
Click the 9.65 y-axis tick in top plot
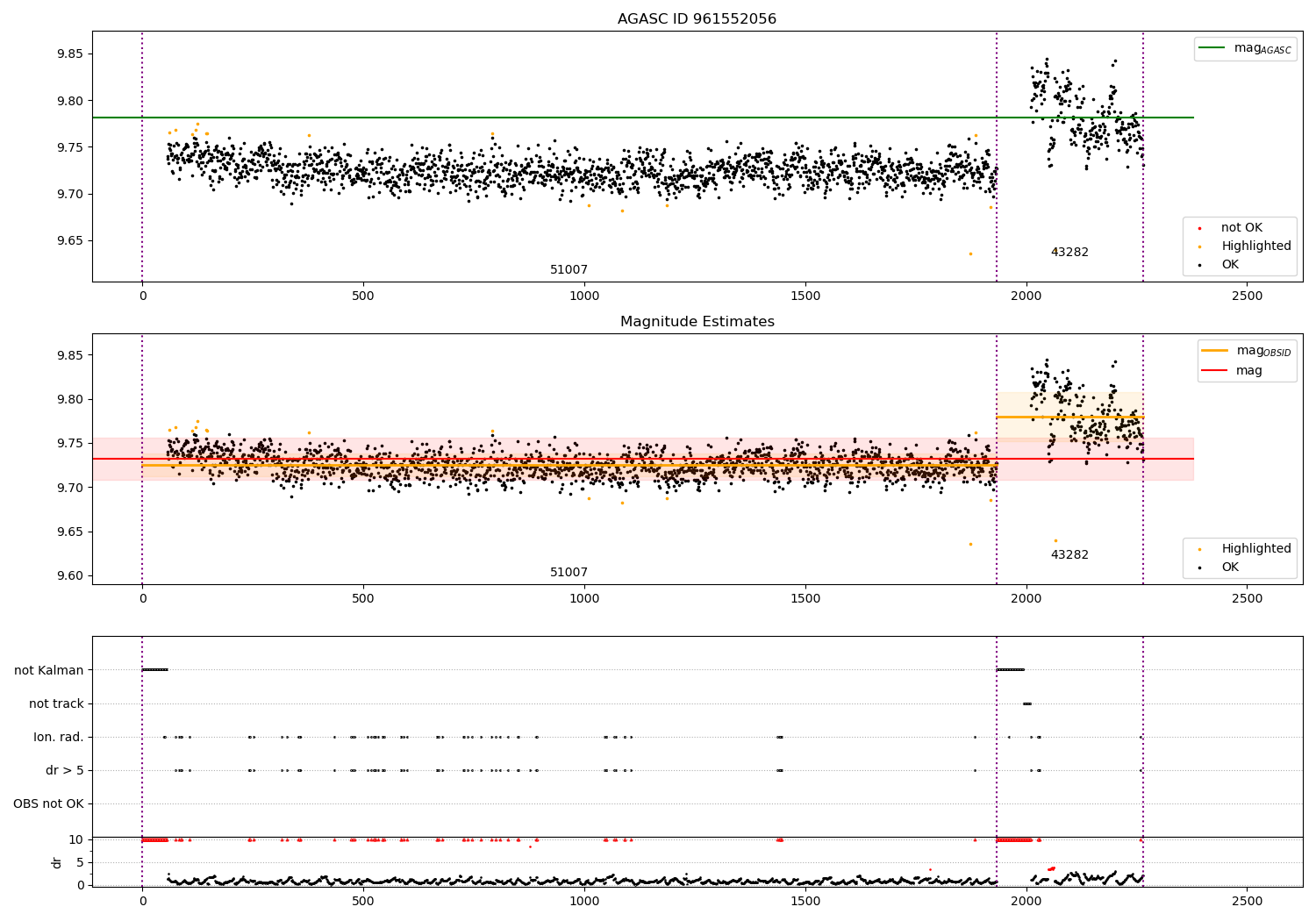pos(68,241)
